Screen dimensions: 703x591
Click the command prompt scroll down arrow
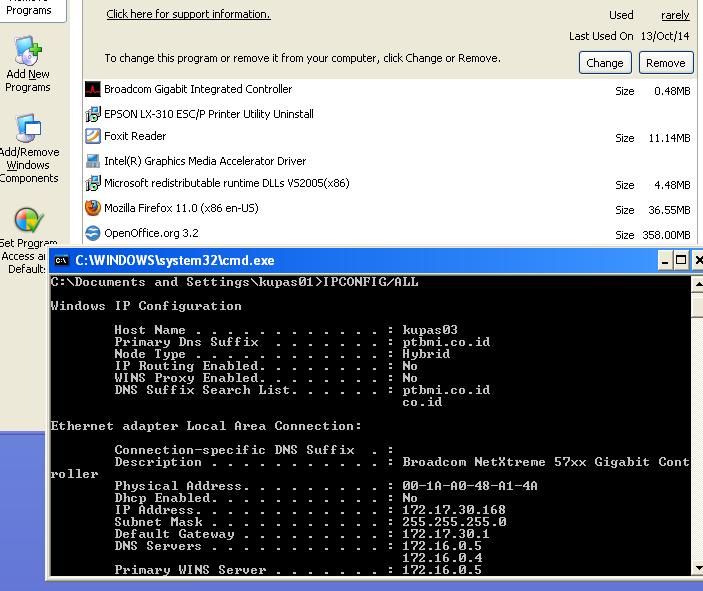697,569
